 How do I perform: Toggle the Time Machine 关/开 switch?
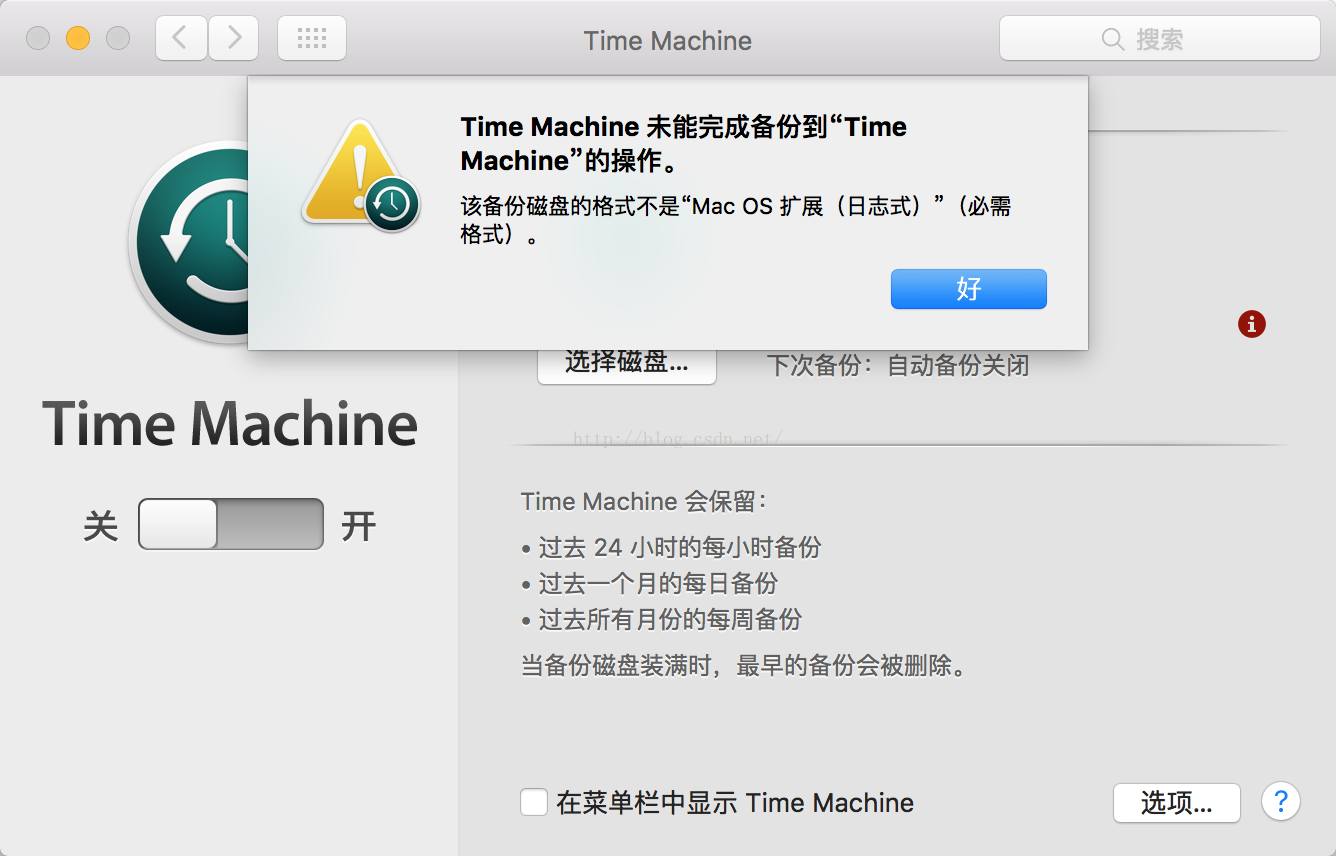[231, 524]
